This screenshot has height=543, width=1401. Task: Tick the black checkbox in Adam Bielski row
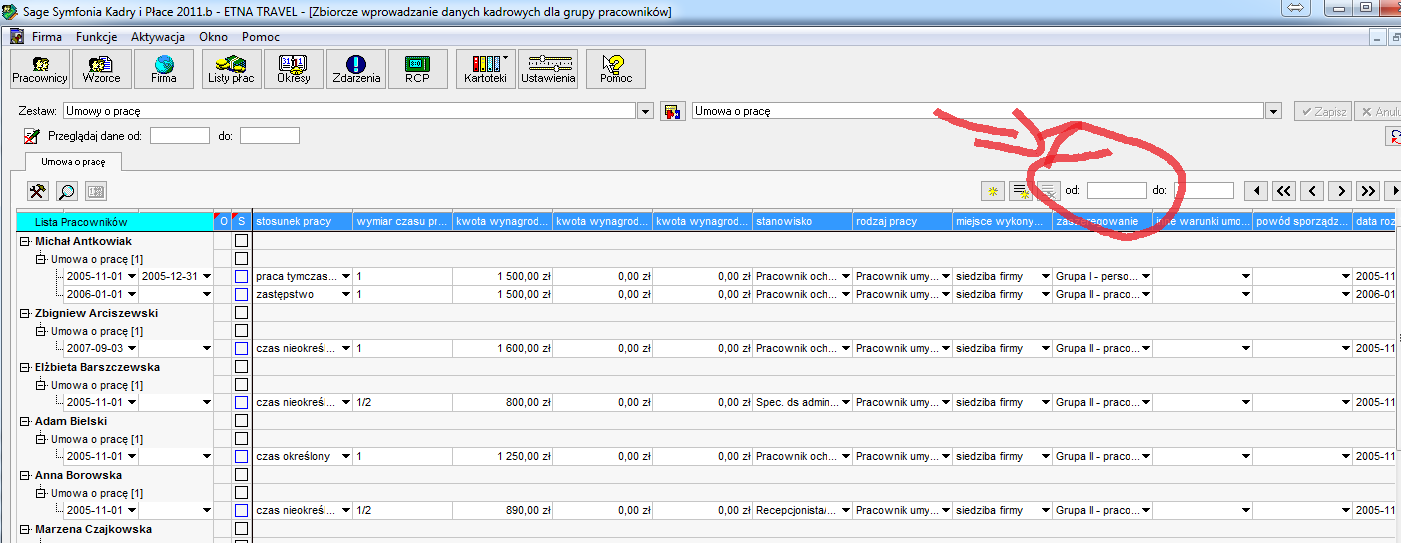241,421
